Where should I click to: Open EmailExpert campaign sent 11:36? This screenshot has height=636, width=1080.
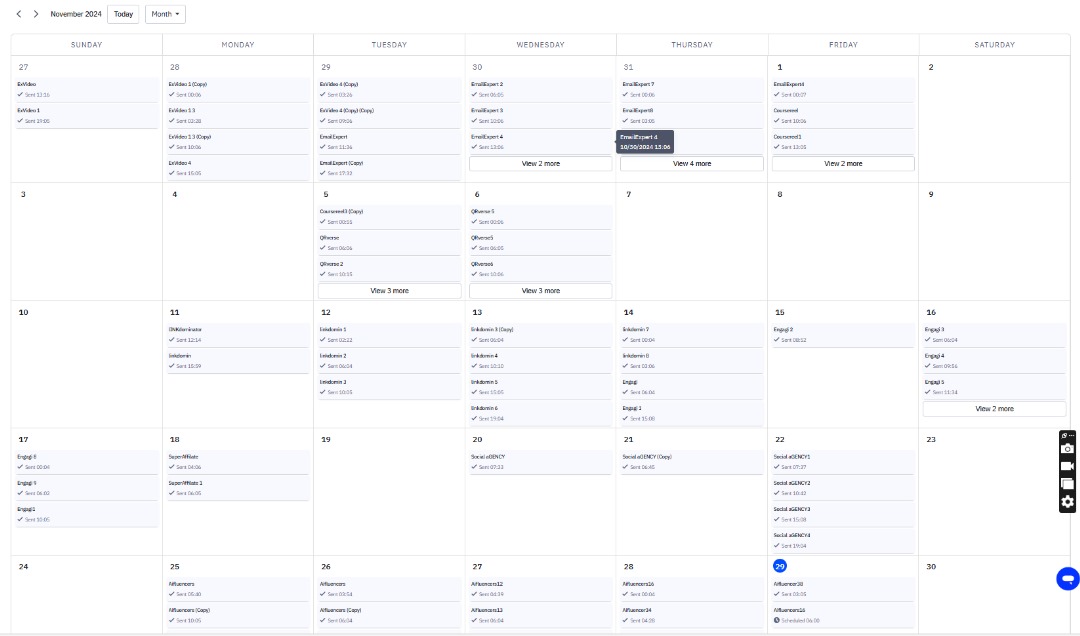(x=389, y=142)
